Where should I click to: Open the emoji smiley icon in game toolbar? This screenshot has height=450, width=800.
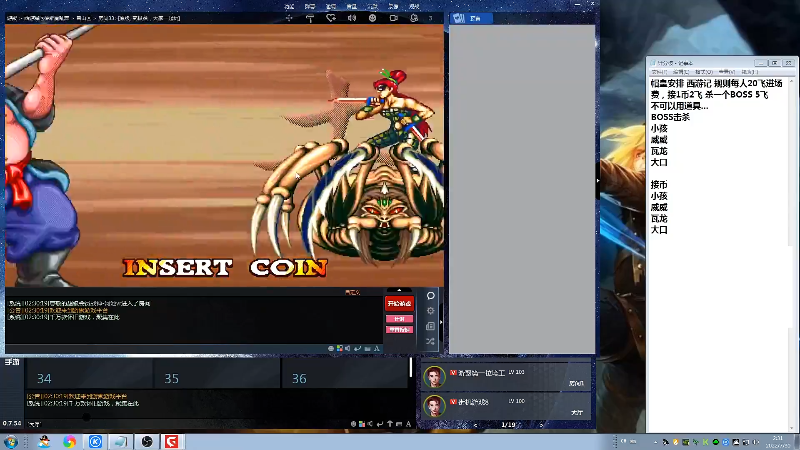[x=372, y=18]
